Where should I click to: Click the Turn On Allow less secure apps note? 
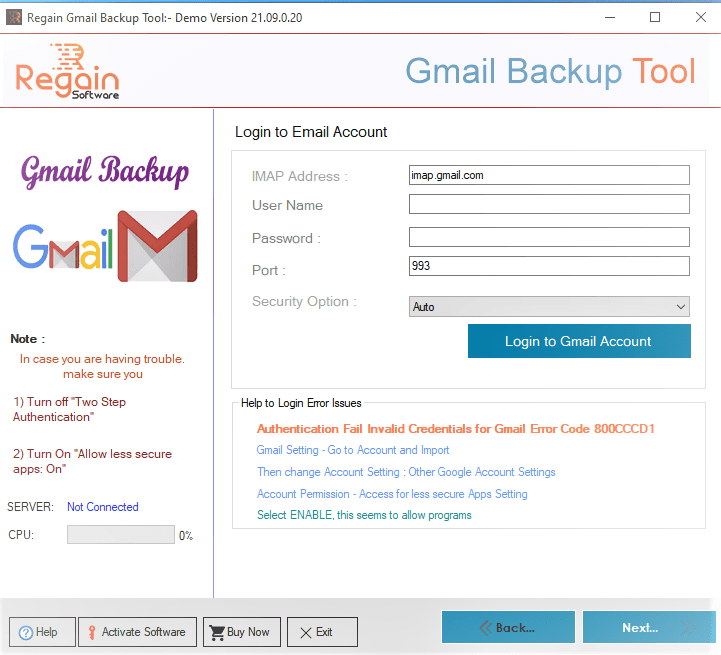click(92, 461)
